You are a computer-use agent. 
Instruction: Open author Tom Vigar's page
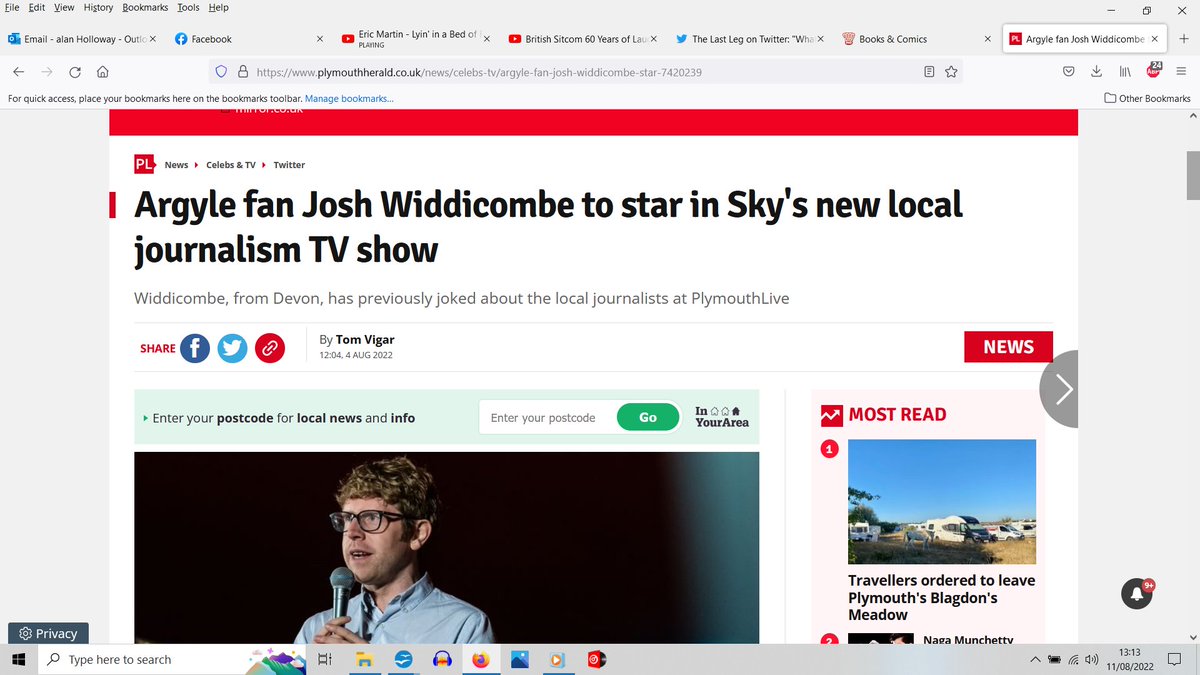(365, 340)
